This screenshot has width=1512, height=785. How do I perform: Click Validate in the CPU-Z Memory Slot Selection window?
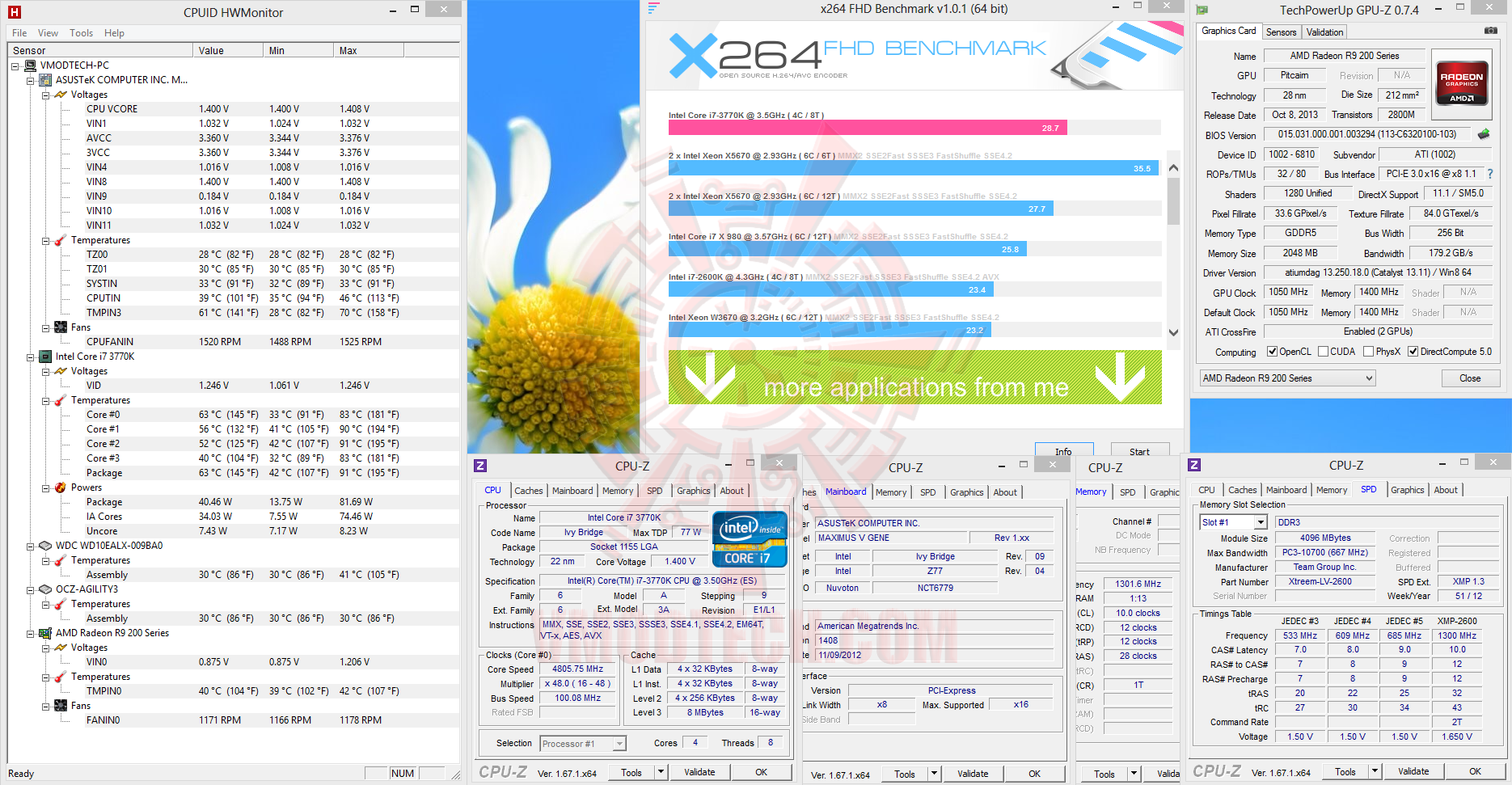tap(1413, 771)
